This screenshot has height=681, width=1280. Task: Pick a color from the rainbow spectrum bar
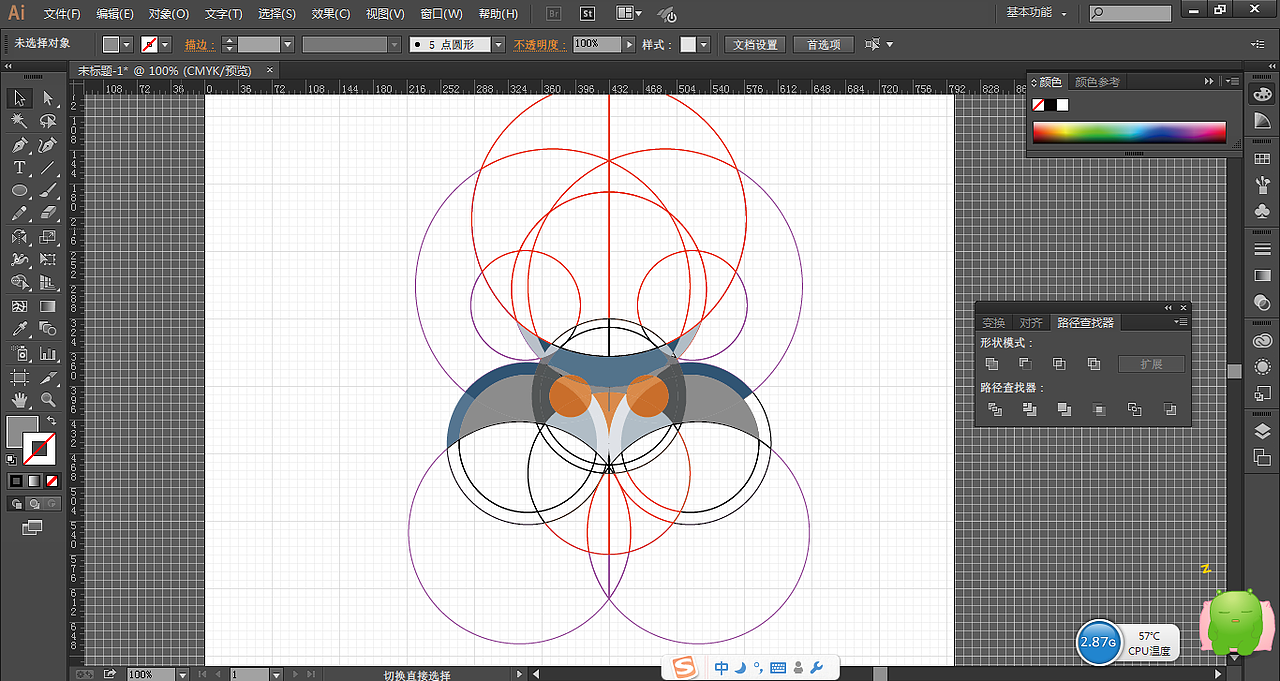1128,131
